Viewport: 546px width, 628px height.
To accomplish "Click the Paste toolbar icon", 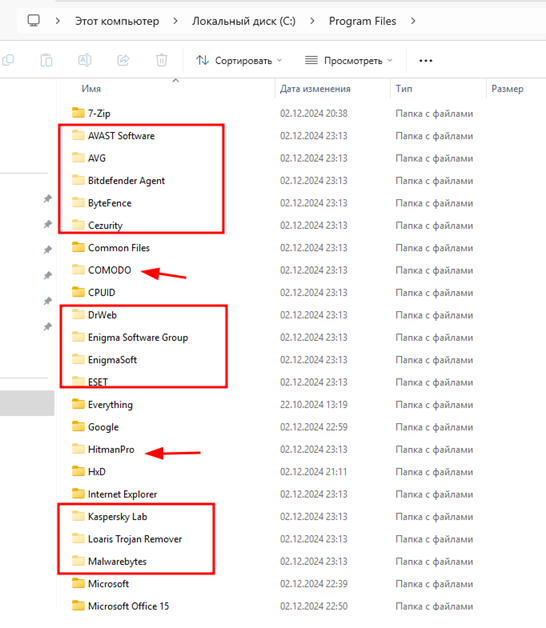I will click(46, 60).
